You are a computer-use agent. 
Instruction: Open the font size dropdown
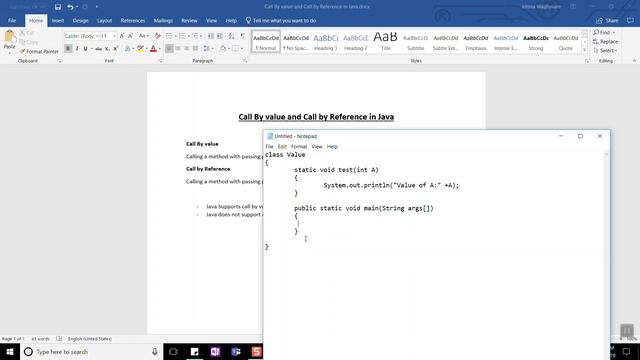coord(114,36)
